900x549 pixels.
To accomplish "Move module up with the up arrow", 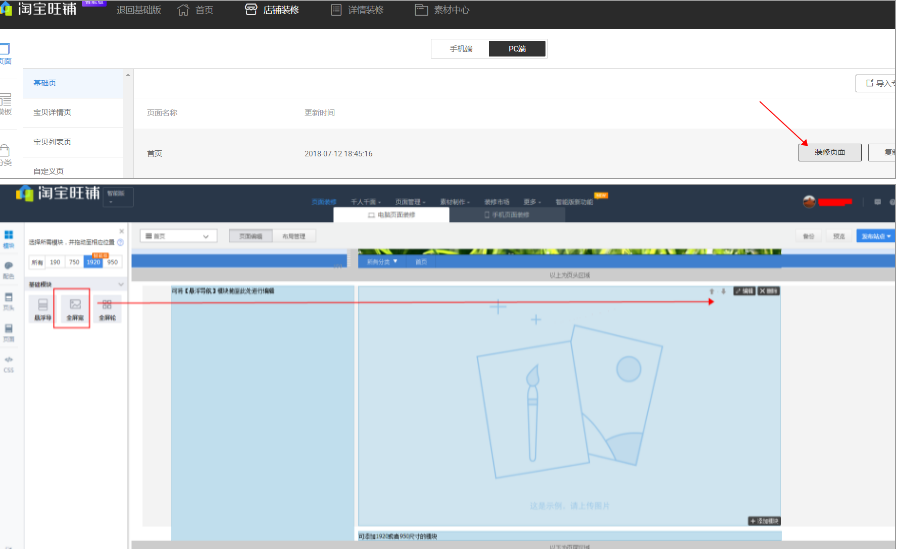I will pos(711,291).
